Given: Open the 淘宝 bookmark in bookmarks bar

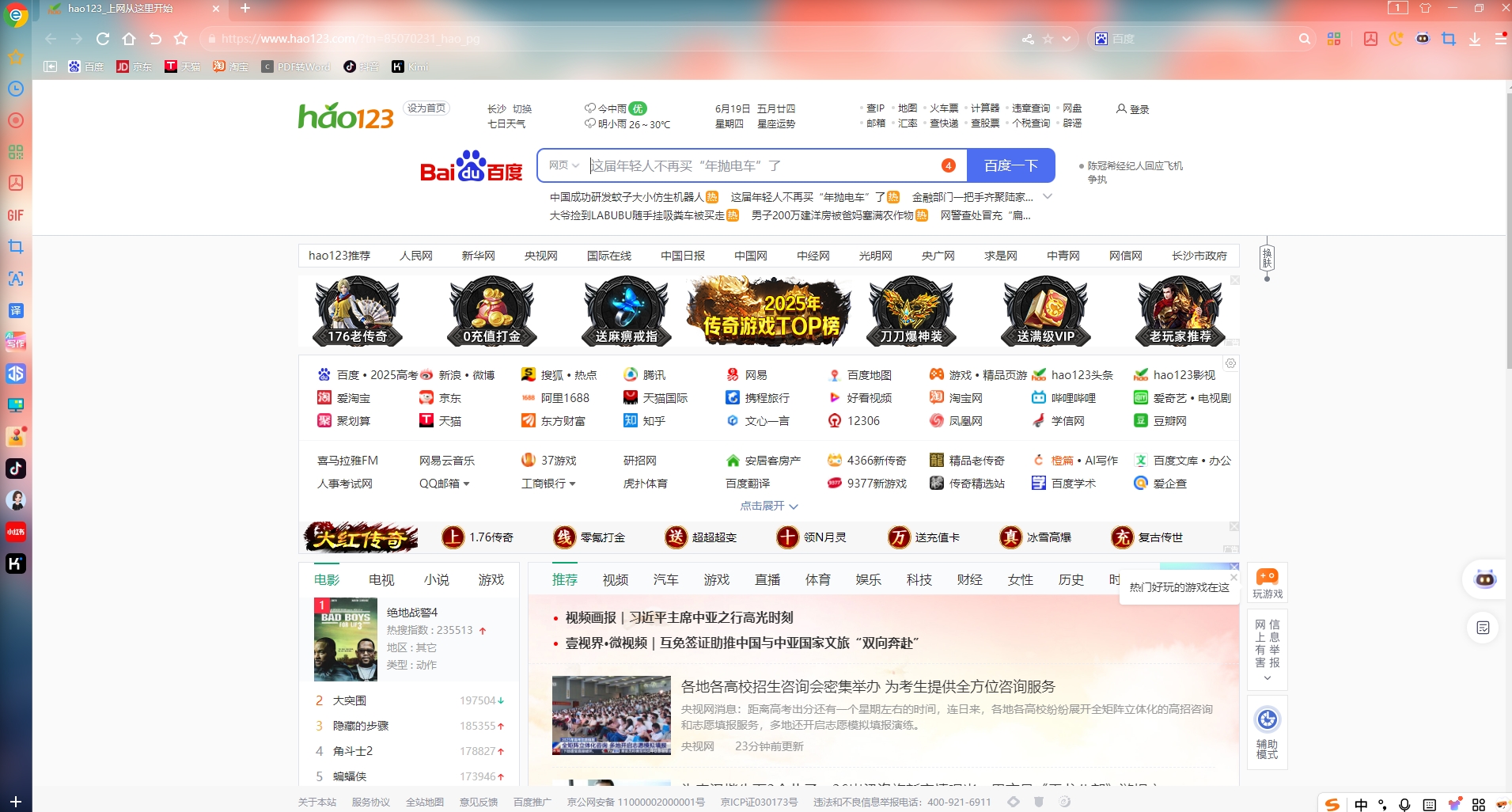Looking at the screenshot, I should pyautogui.click(x=230, y=66).
